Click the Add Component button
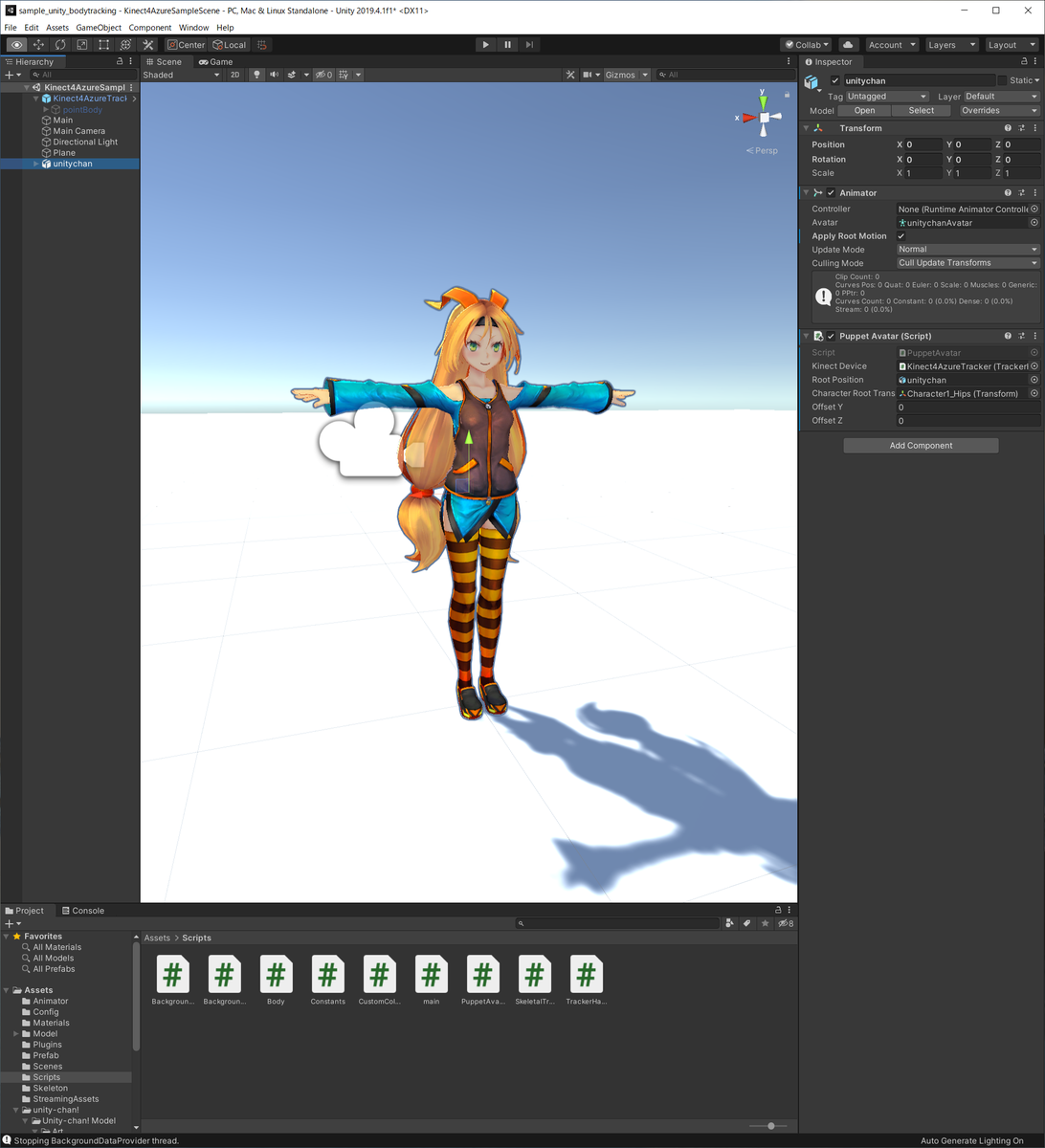Image resolution: width=1045 pixels, height=1148 pixels. pyautogui.click(x=921, y=446)
